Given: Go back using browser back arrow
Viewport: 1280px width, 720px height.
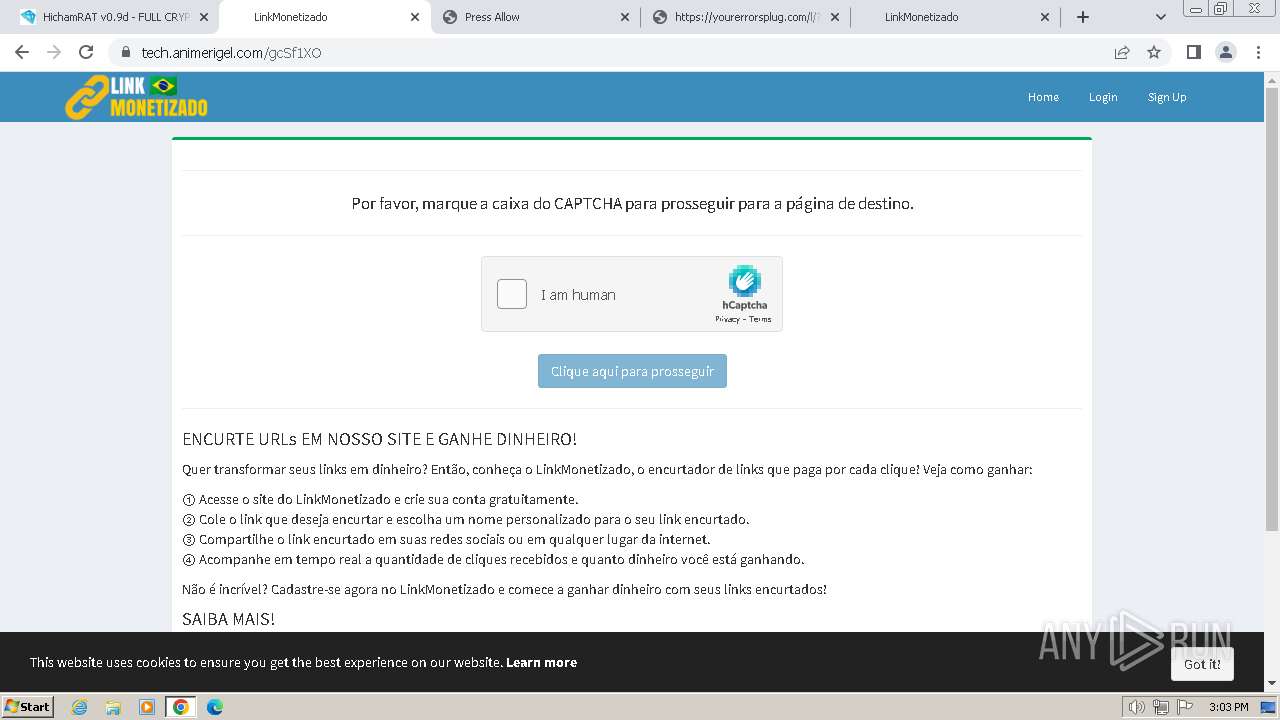Looking at the screenshot, I should coord(22,52).
